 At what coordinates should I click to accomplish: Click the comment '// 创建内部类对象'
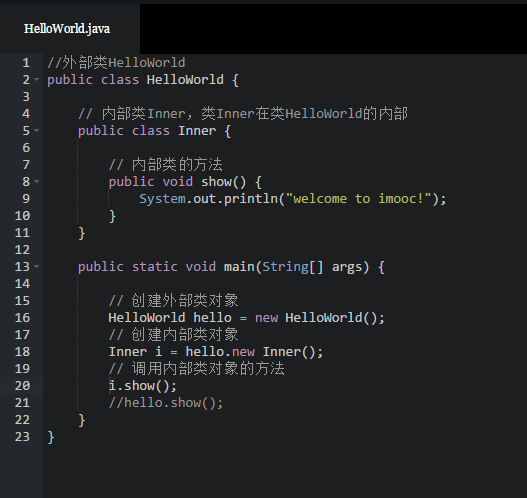point(174,334)
